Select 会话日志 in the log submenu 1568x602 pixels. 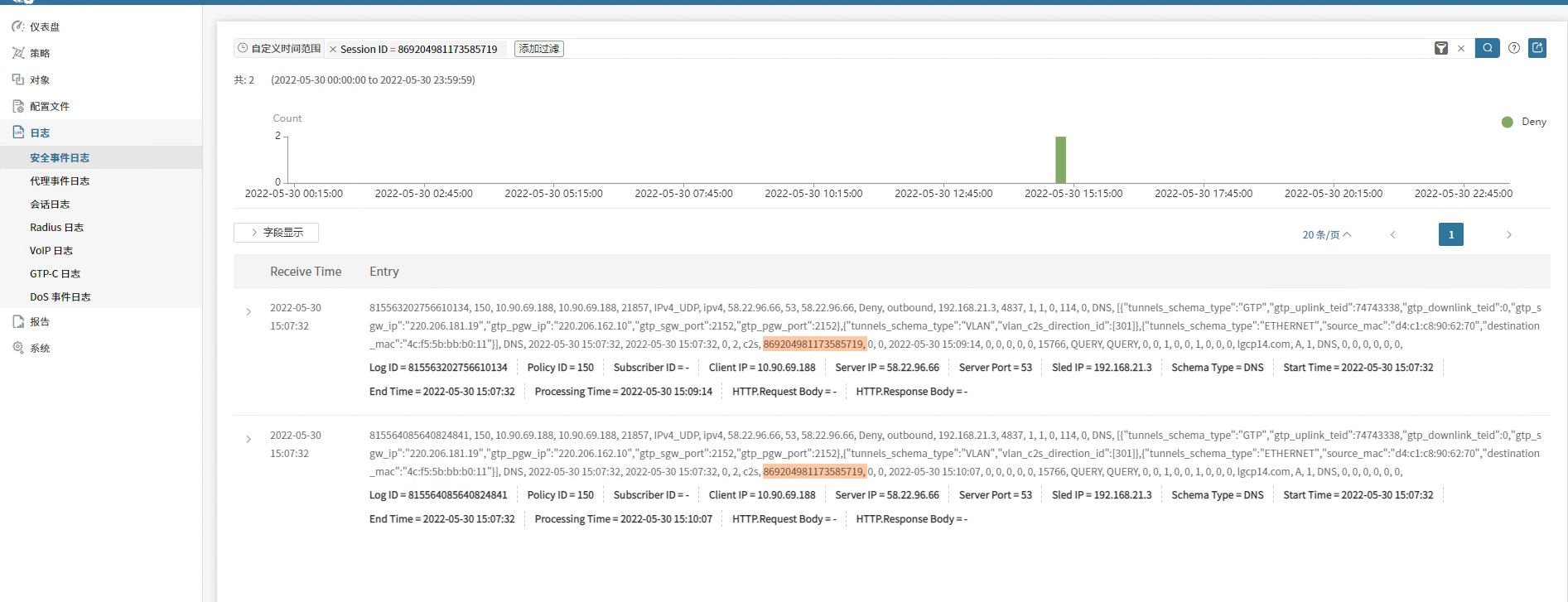50,205
